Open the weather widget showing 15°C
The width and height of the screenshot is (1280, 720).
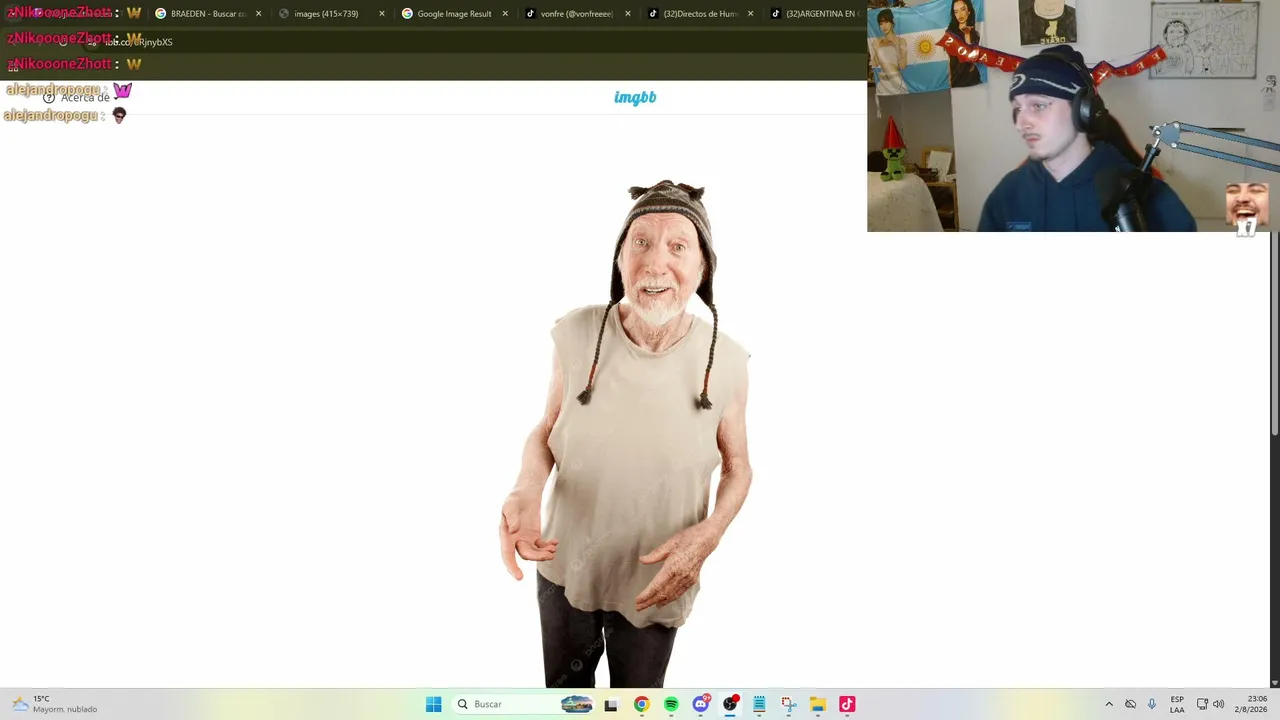(56, 704)
